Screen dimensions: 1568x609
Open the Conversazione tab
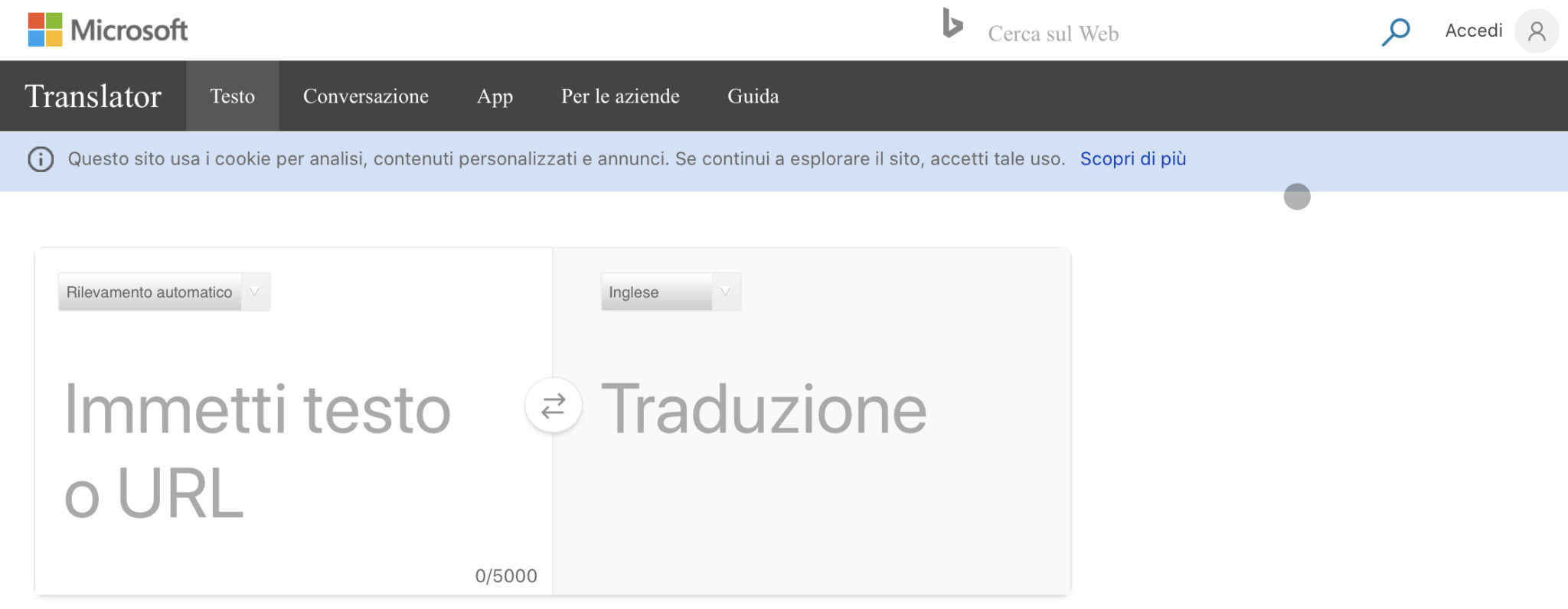(x=366, y=96)
